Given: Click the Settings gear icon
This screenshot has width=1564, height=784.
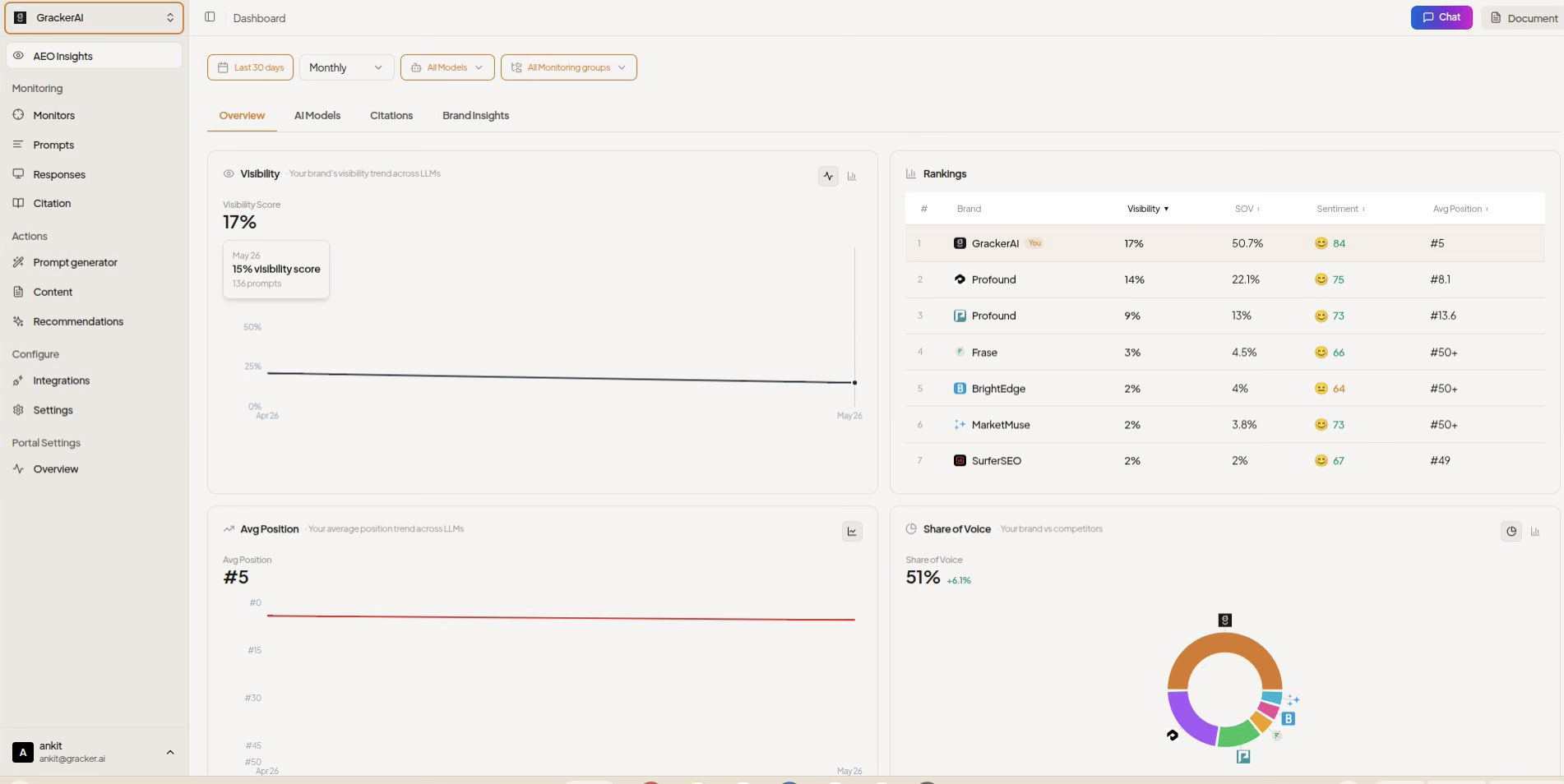Looking at the screenshot, I should click(x=18, y=410).
